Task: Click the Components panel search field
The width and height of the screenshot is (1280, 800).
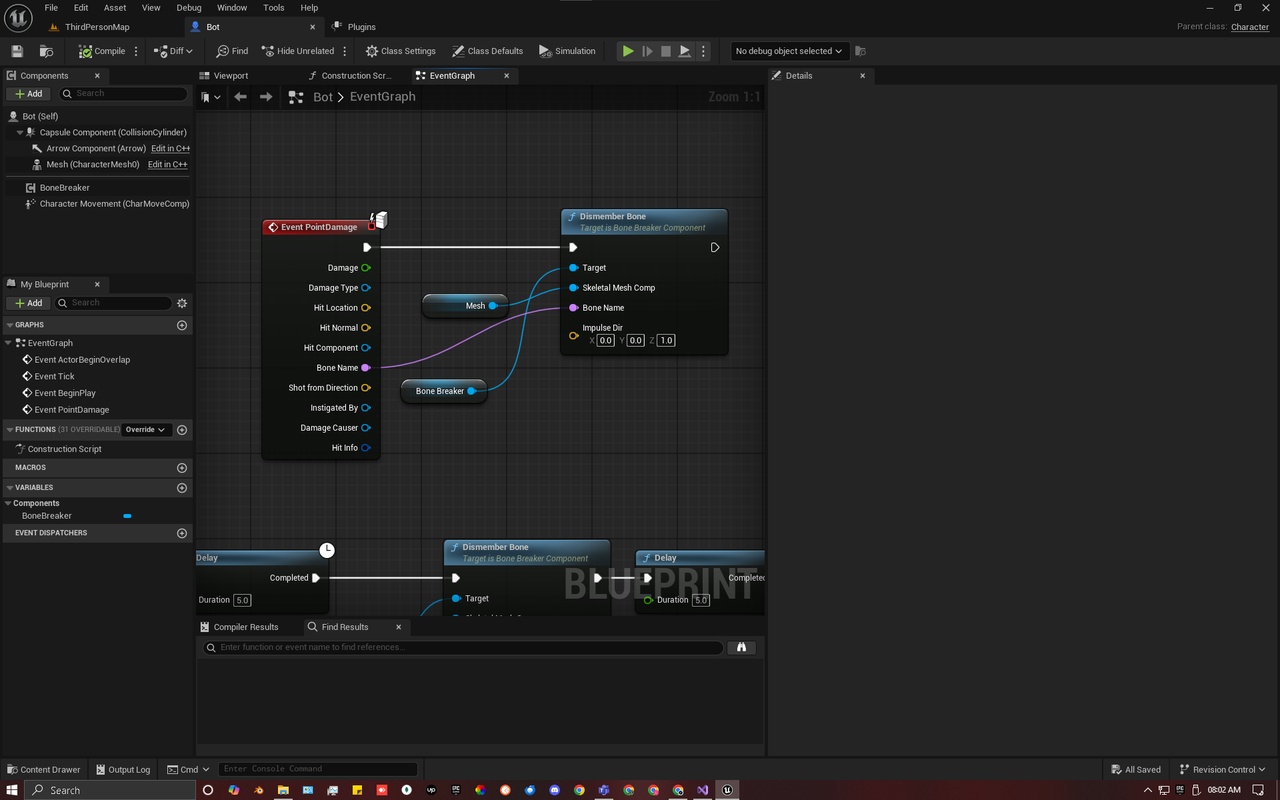Action: [x=123, y=93]
